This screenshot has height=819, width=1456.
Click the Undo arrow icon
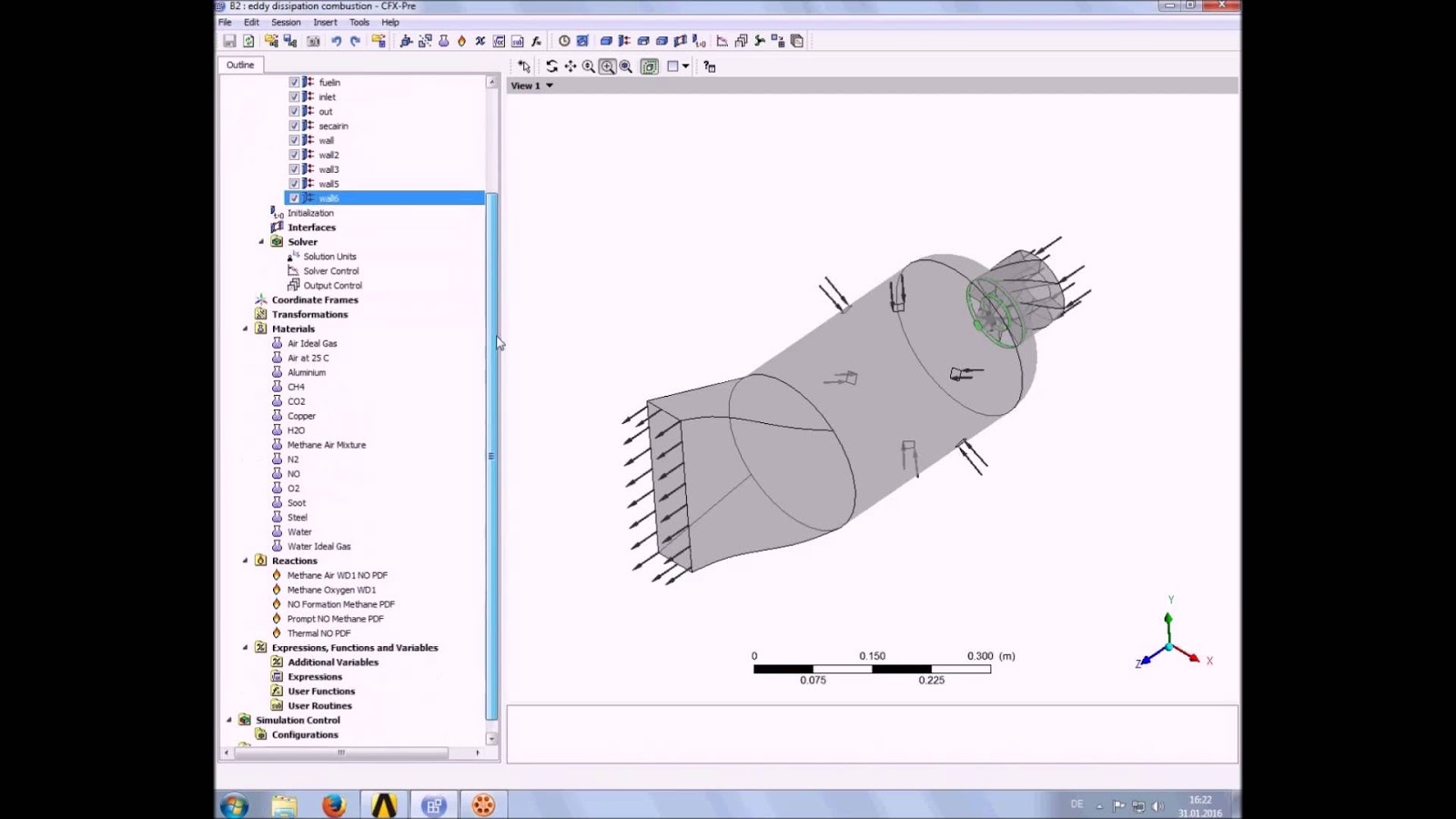pos(337,41)
